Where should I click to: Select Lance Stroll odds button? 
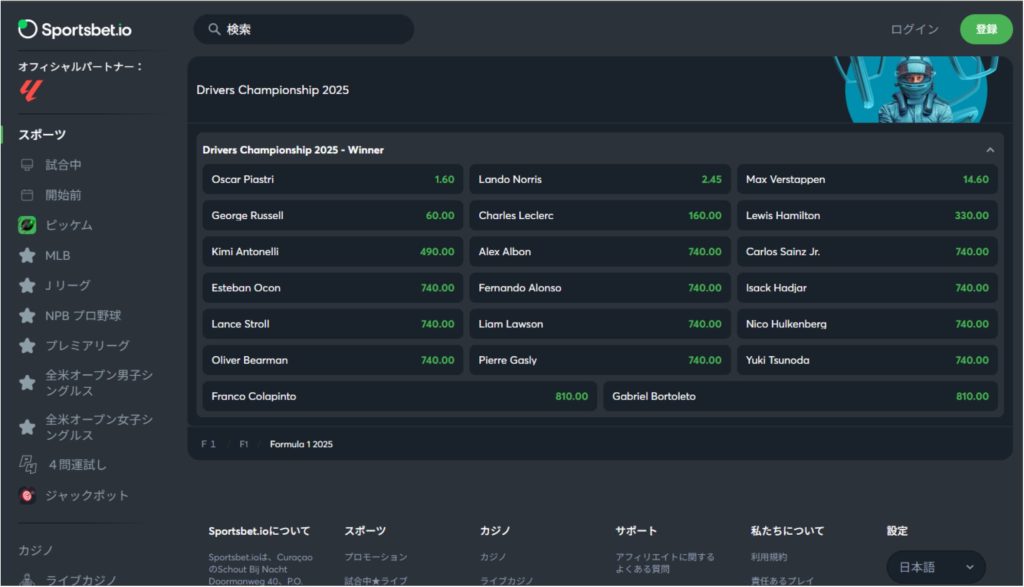pos(332,324)
